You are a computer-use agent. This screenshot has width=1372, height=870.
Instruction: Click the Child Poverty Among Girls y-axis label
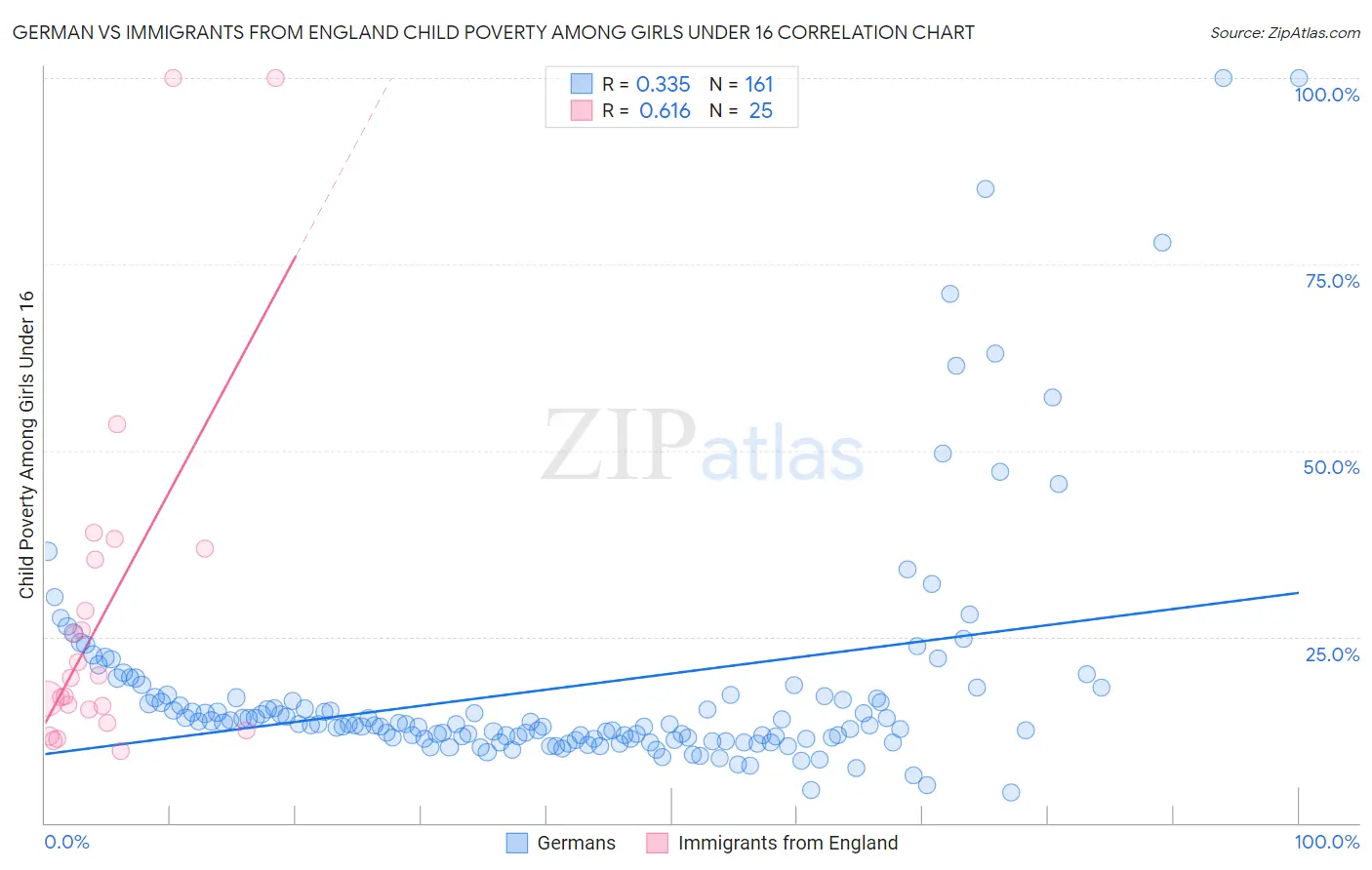(x=26, y=445)
